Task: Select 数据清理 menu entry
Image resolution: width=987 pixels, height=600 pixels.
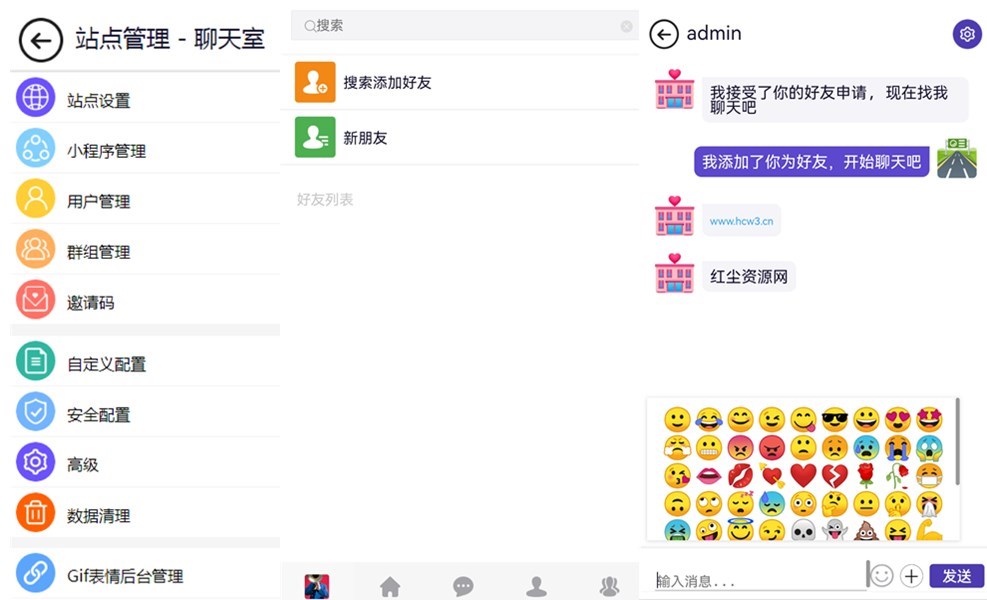Action: pos(145,512)
